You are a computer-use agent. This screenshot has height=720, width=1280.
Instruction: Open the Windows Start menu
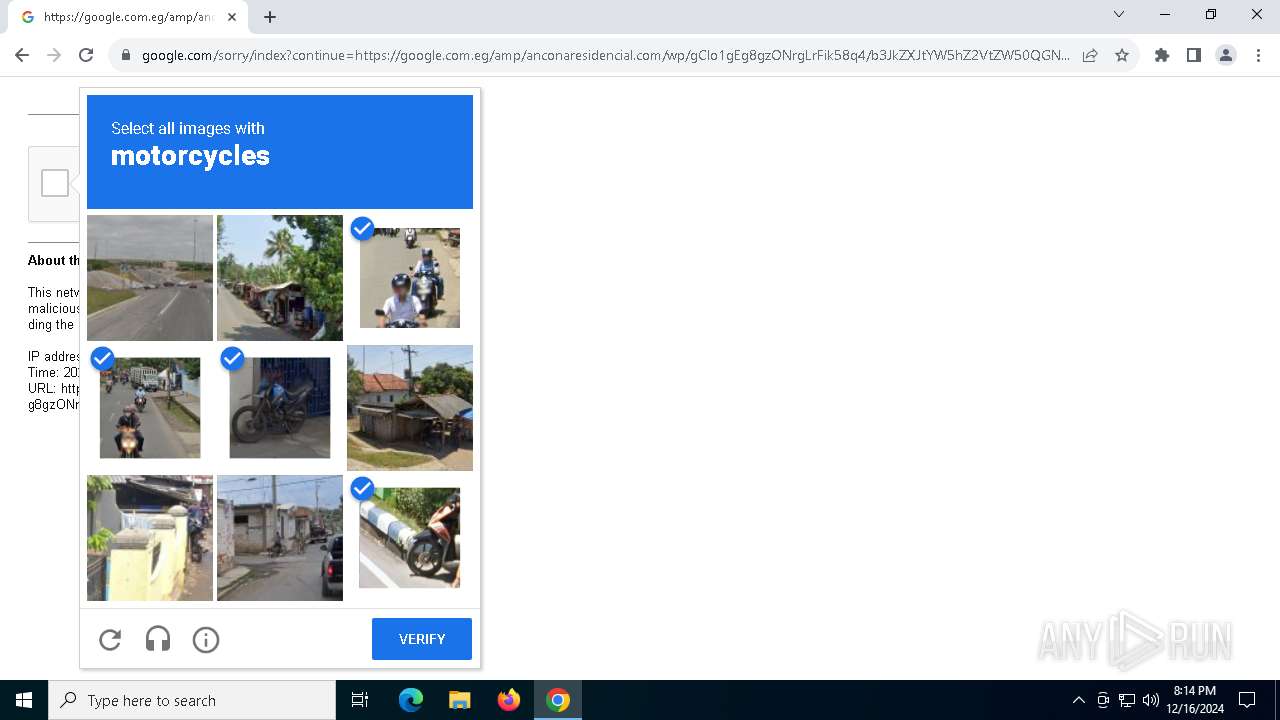(24, 700)
